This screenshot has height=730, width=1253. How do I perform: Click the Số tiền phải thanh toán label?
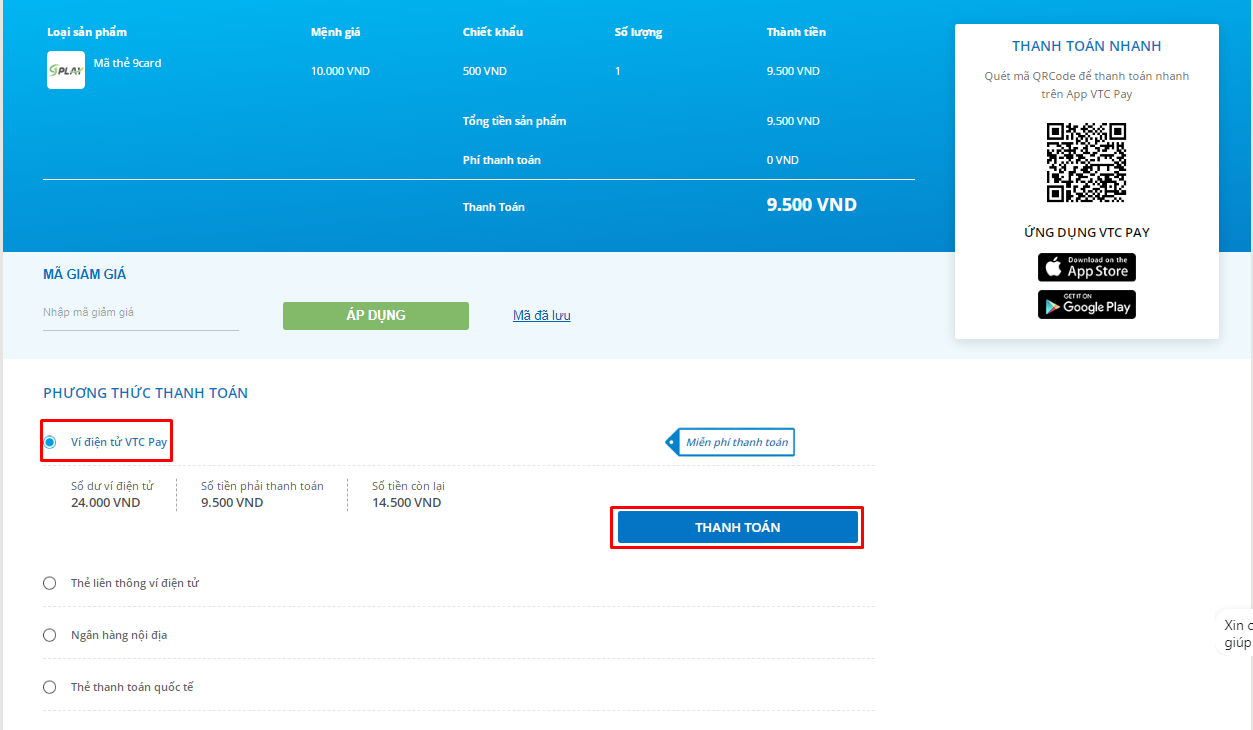262,486
